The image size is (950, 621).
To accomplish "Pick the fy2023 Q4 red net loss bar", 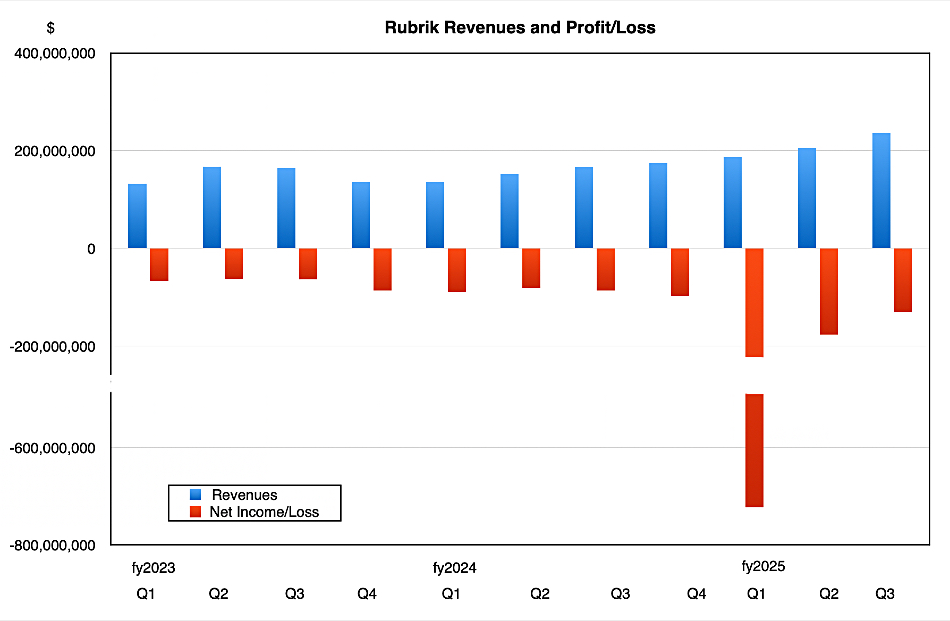I will point(382,270).
